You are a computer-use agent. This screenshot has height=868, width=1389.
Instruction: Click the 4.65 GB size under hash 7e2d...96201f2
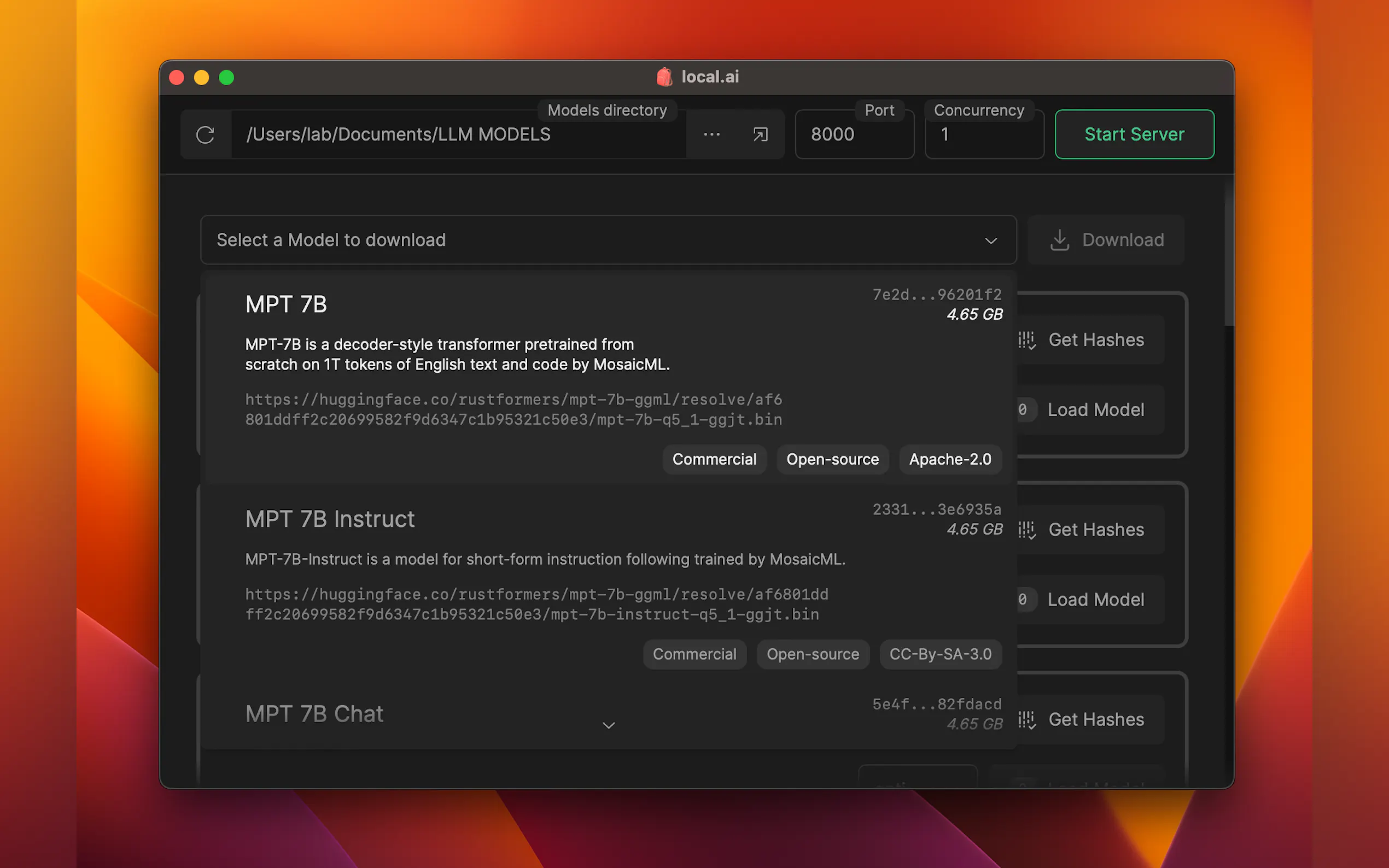click(974, 315)
